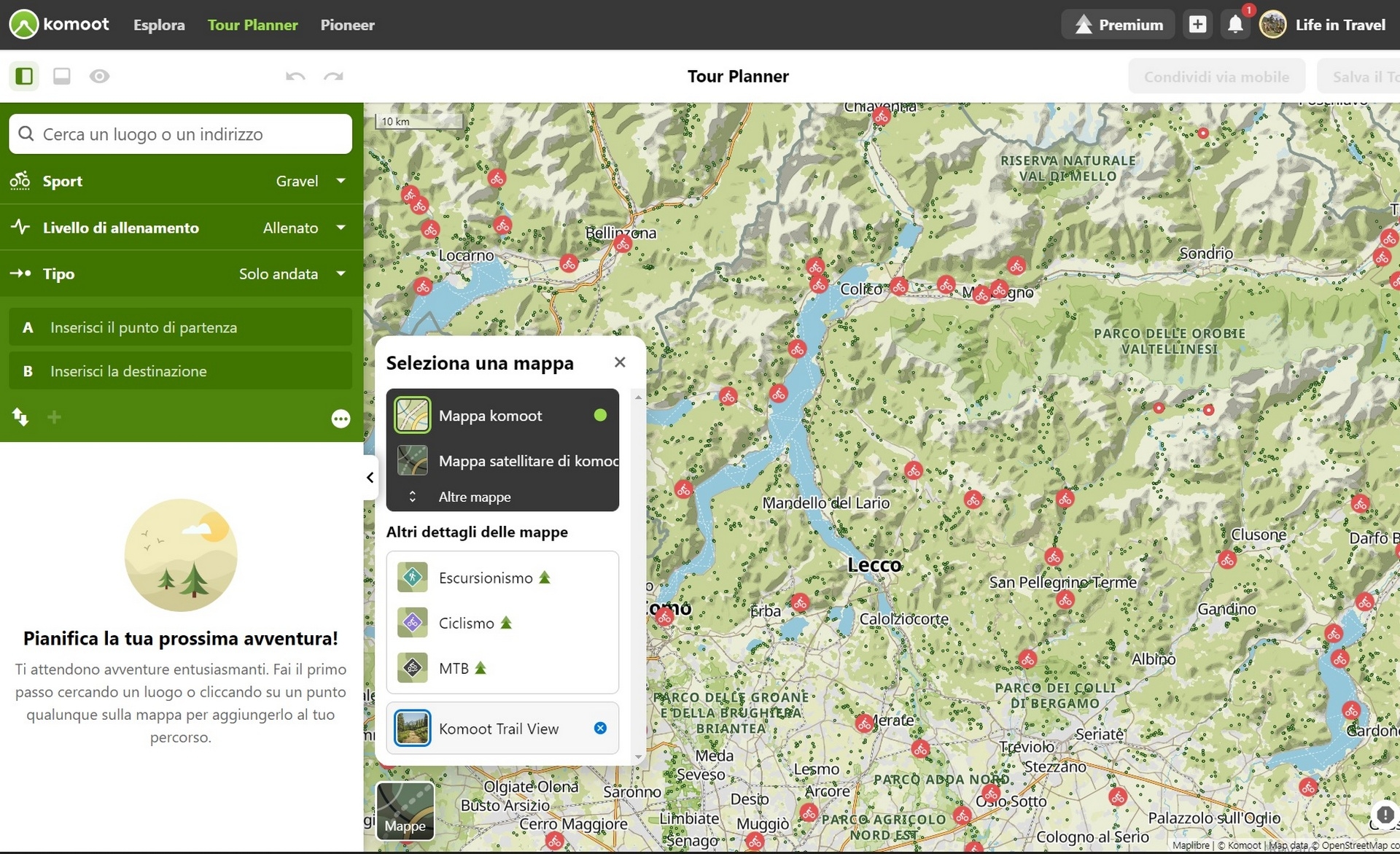Click the map panel scrollbar down arrow
Viewport: 1400px width, 854px height.
(x=639, y=758)
